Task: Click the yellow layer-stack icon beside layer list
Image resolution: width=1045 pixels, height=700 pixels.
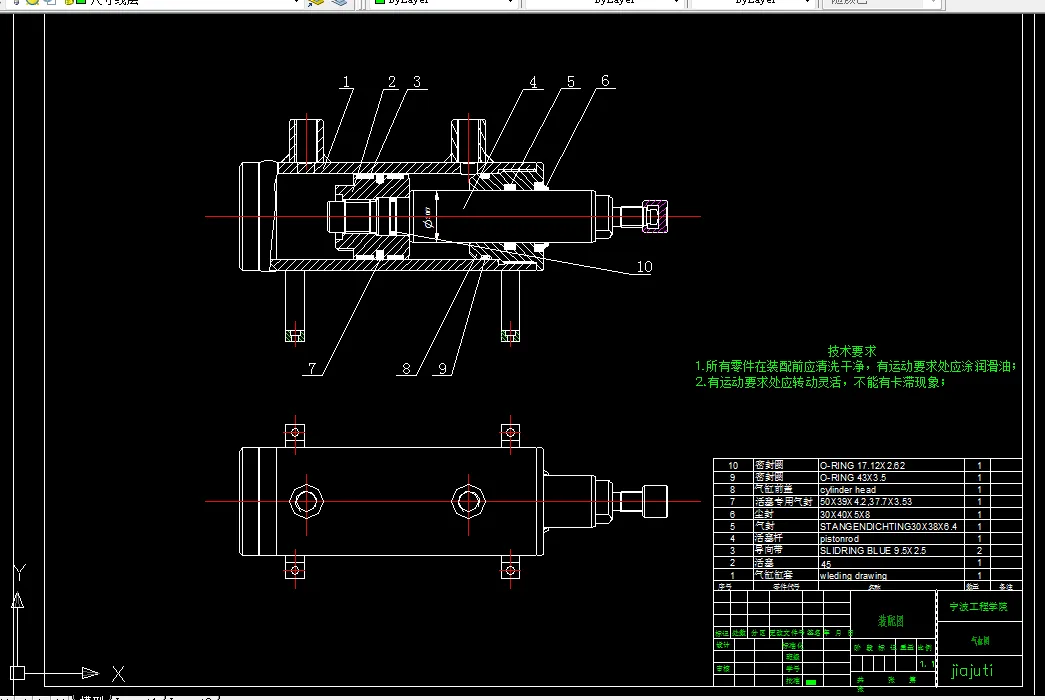Action: coord(315,2)
